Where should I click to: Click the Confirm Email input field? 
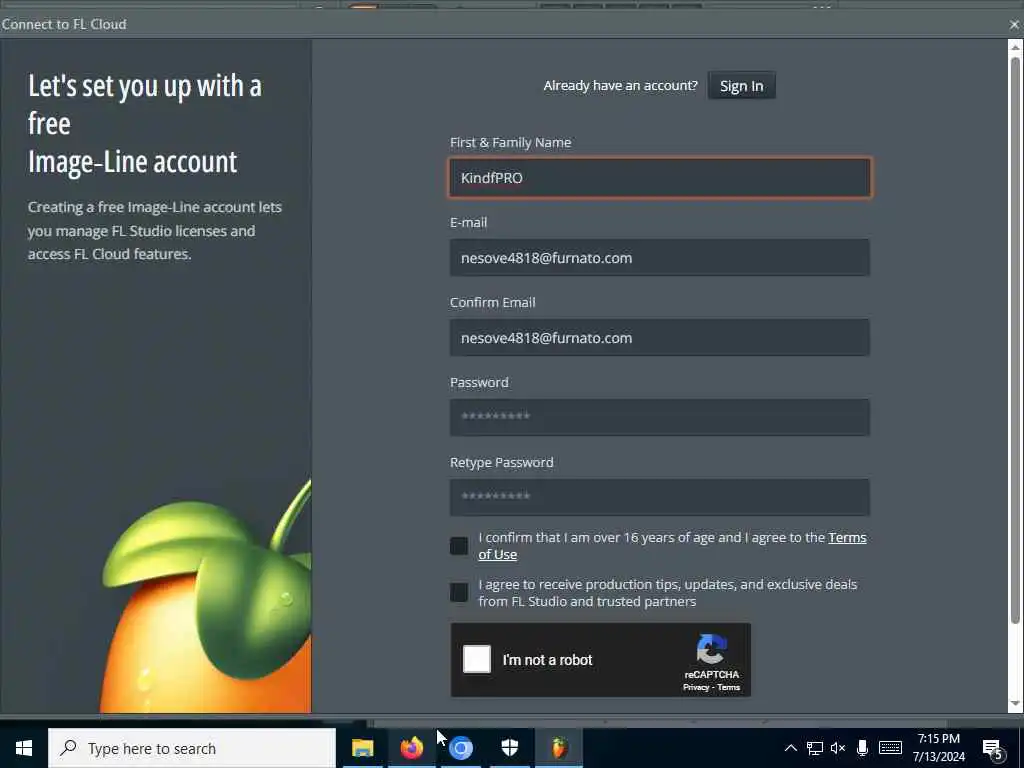[660, 338]
